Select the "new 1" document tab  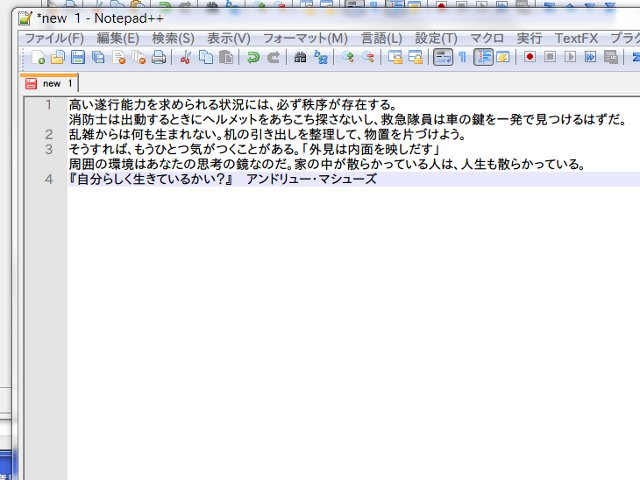[49, 83]
